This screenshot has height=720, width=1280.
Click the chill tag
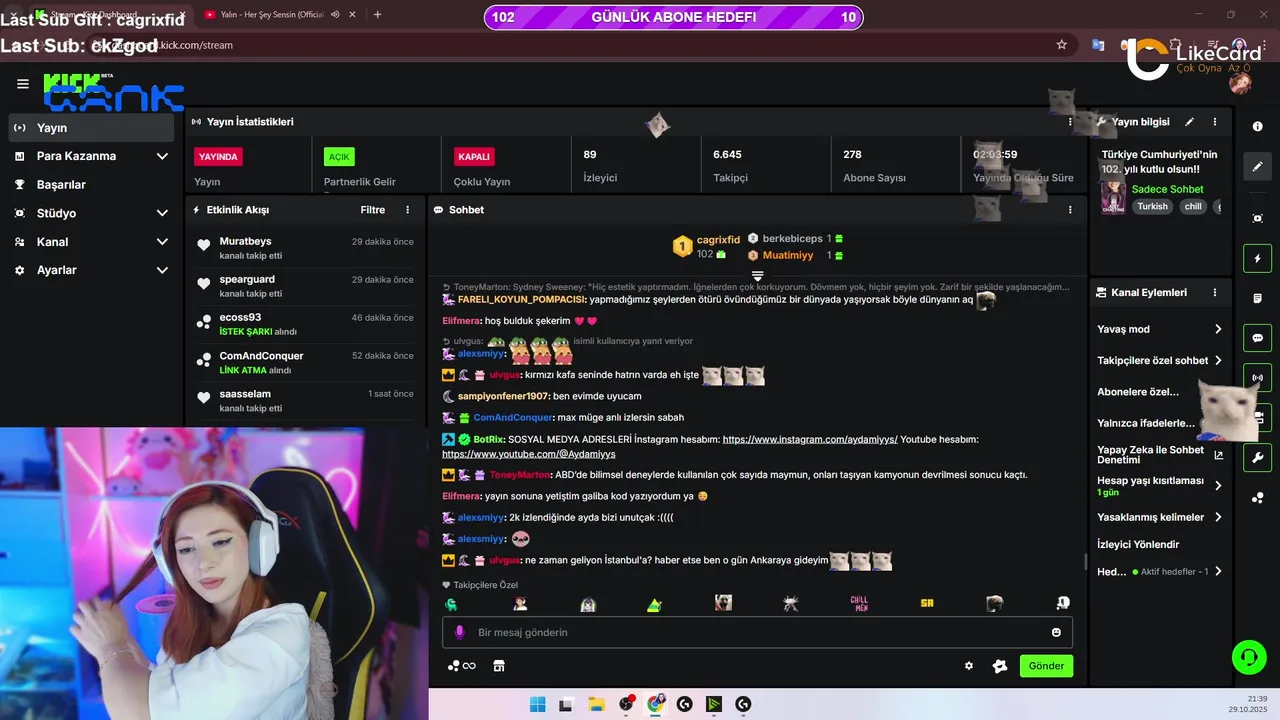pos(1193,207)
